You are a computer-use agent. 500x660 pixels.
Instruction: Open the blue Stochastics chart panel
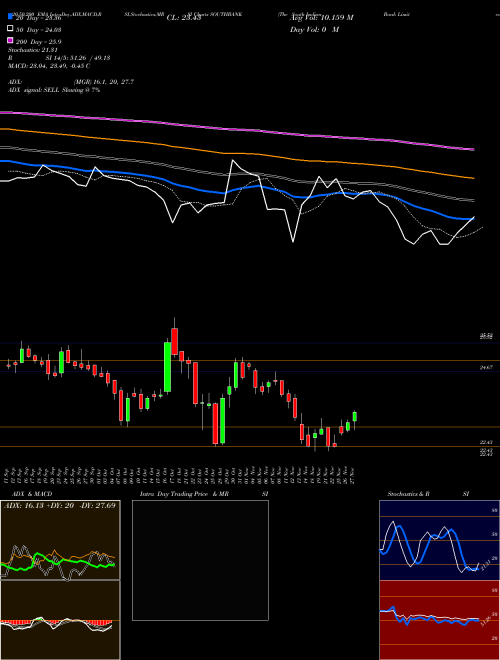point(439,540)
